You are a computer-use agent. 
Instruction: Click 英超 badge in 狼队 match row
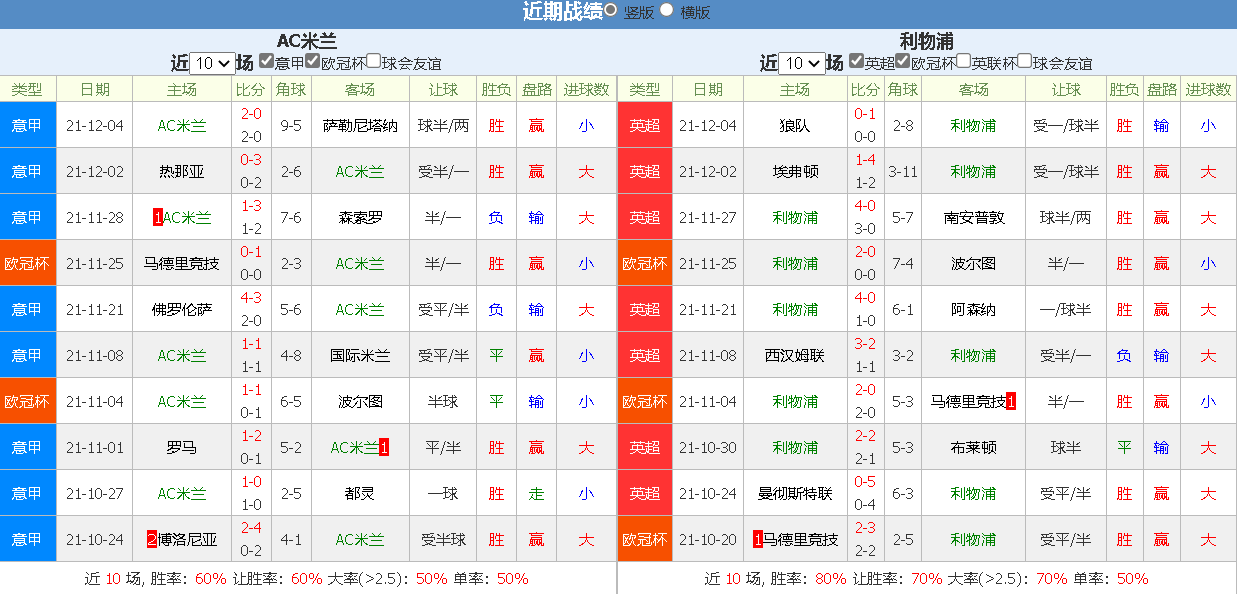[645, 125]
